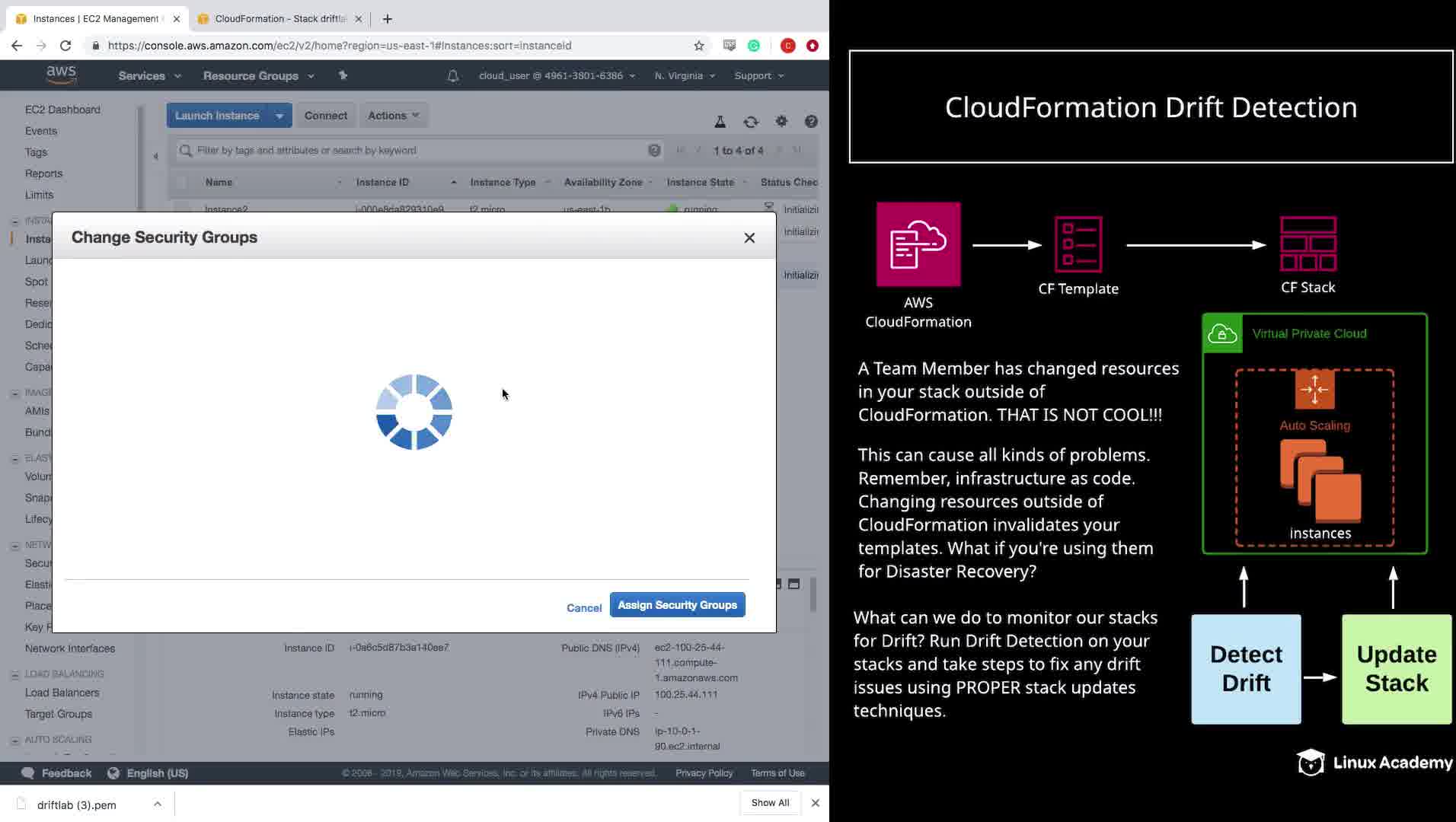This screenshot has width=1456, height=822.
Task: Open the Support dropdown
Action: tap(758, 76)
